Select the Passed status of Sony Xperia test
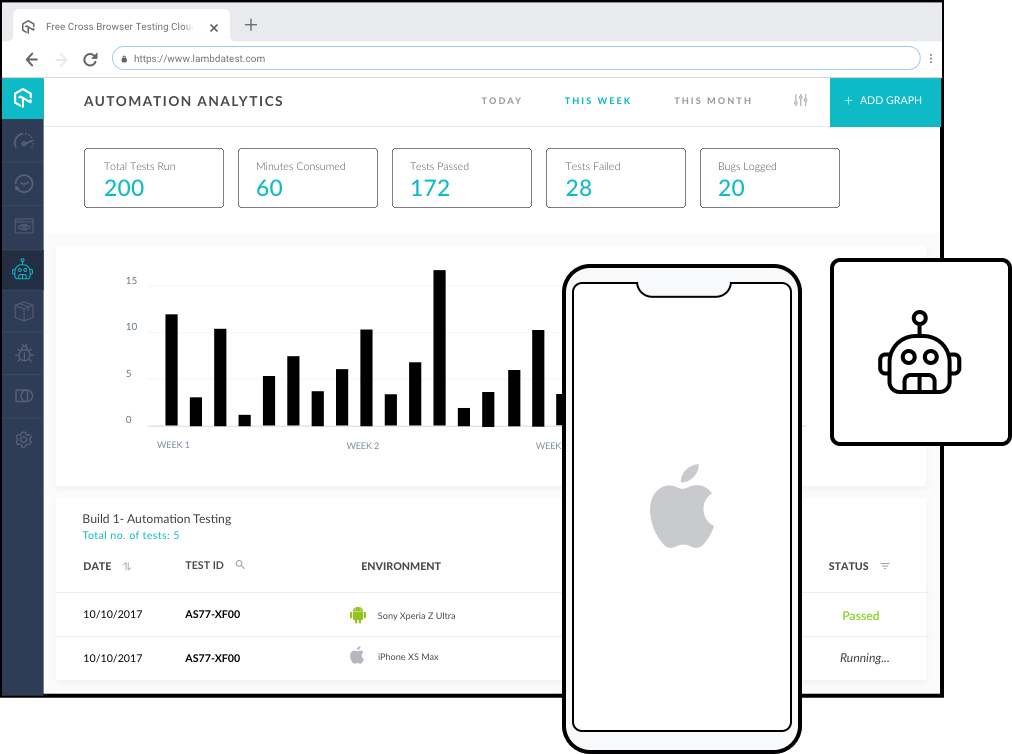 [860, 615]
